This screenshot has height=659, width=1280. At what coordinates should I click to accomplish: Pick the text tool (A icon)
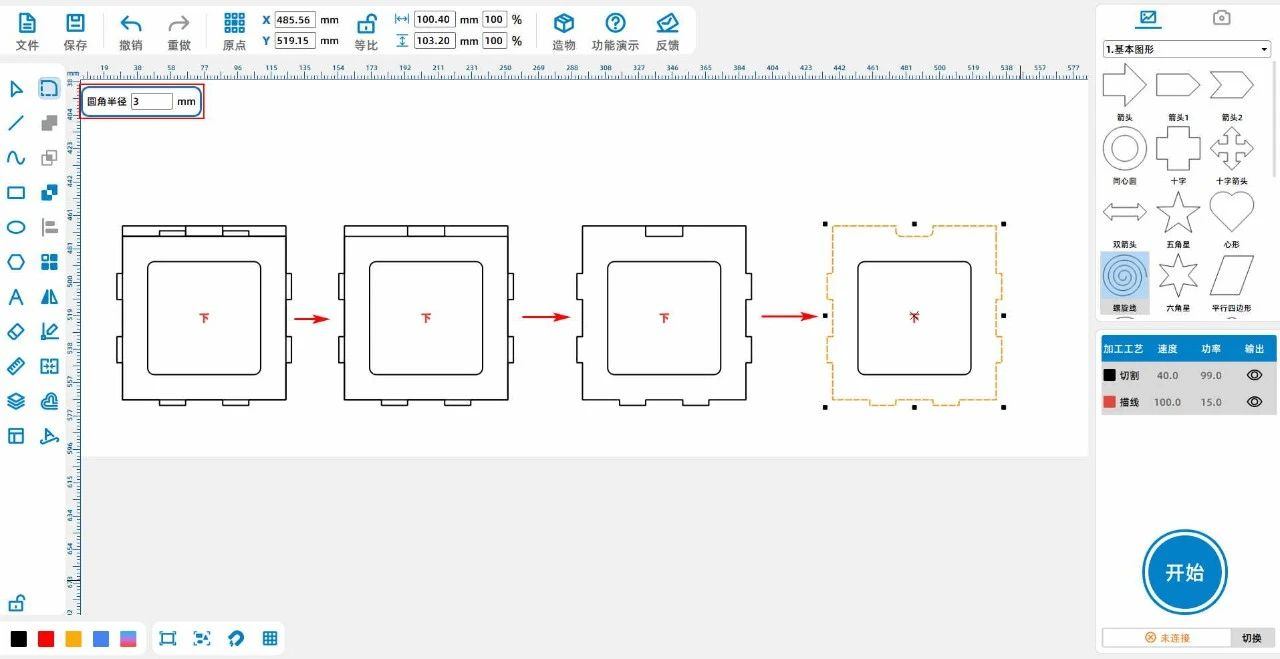[16, 297]
